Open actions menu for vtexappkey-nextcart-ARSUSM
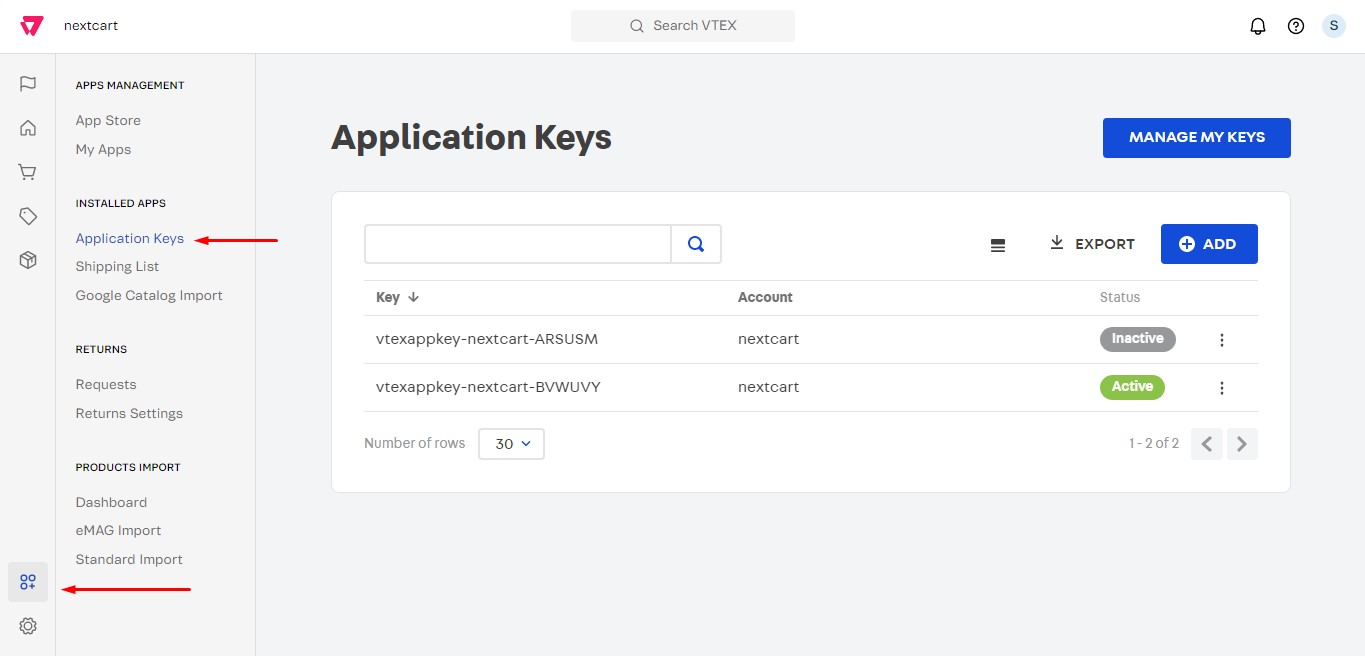Image resolution: width=1365 pixels, height=656 pixels. pos(1222,340)
